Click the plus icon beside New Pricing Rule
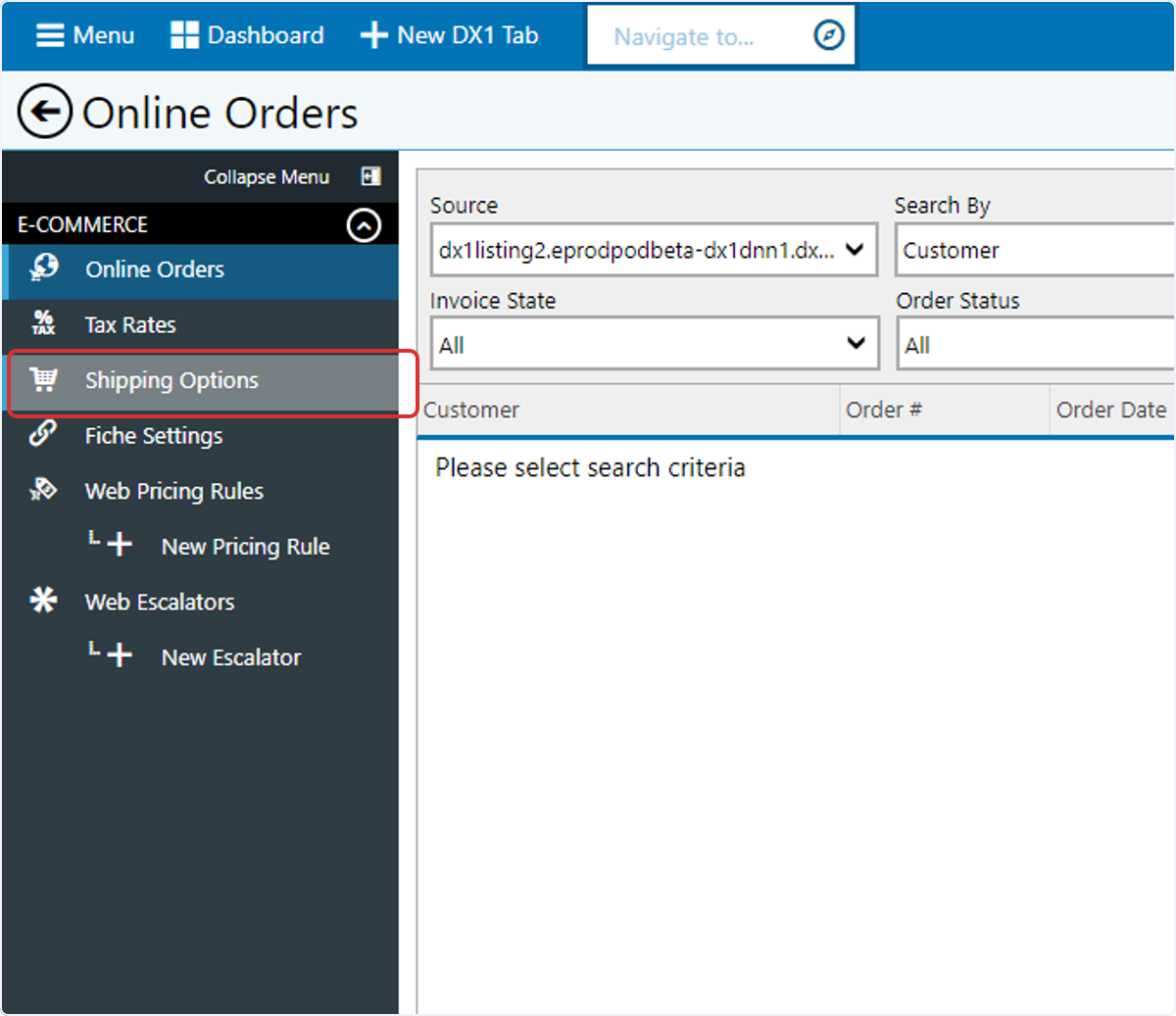This screenshot has height=1016, width=1176. click(120, 545)
